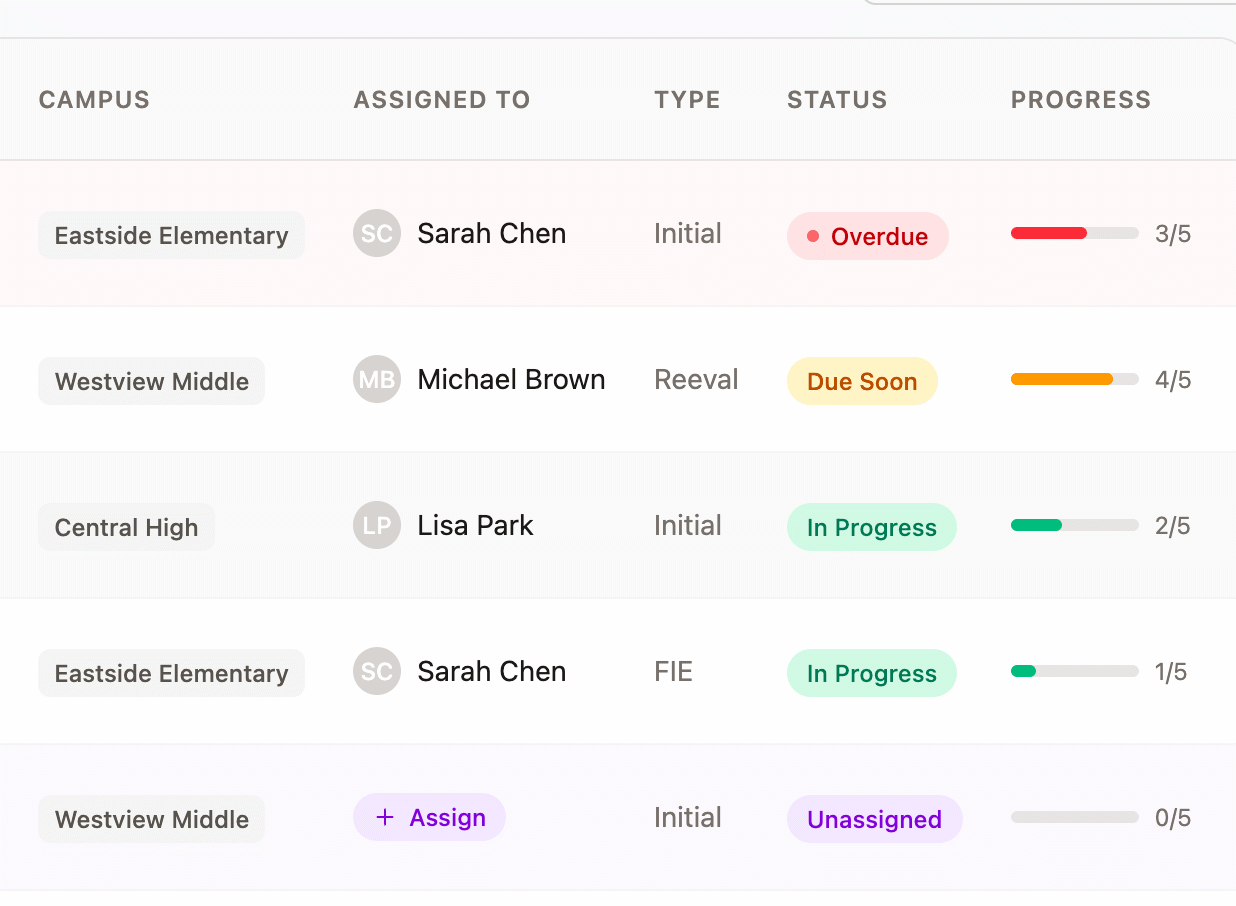This screenshot has width=1236, height=906.
Task: Click the green 2/5 progress bar
Action: click(1075, 525)
